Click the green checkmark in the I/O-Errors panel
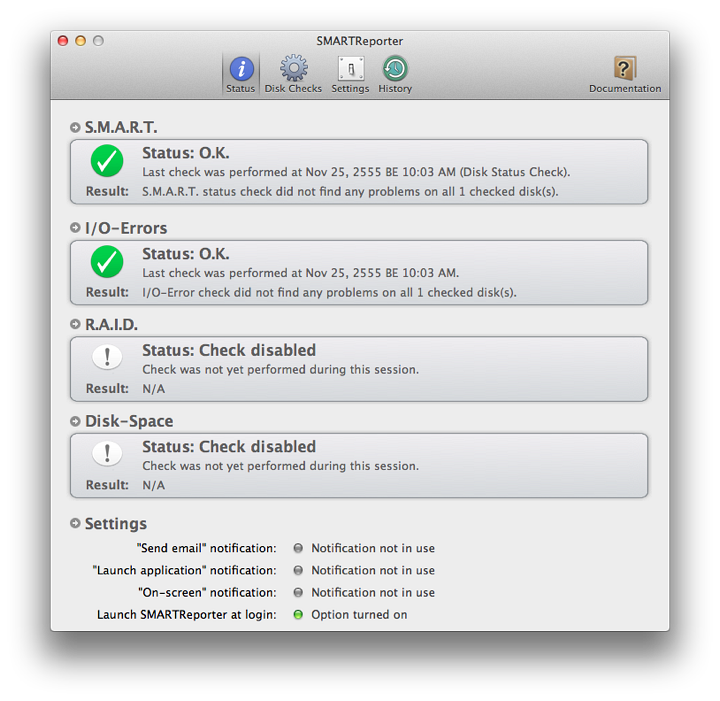The height and width of the screenshot is (701, 720). pyautogui.click(x=107, y=262)
